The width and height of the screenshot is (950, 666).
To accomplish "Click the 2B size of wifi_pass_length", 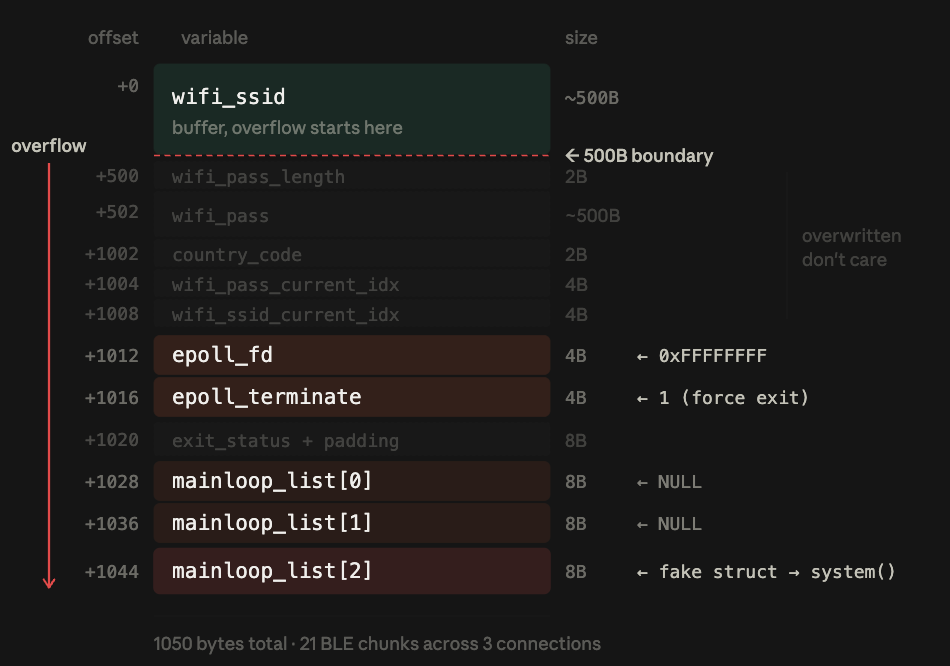I will coord(576,177).
